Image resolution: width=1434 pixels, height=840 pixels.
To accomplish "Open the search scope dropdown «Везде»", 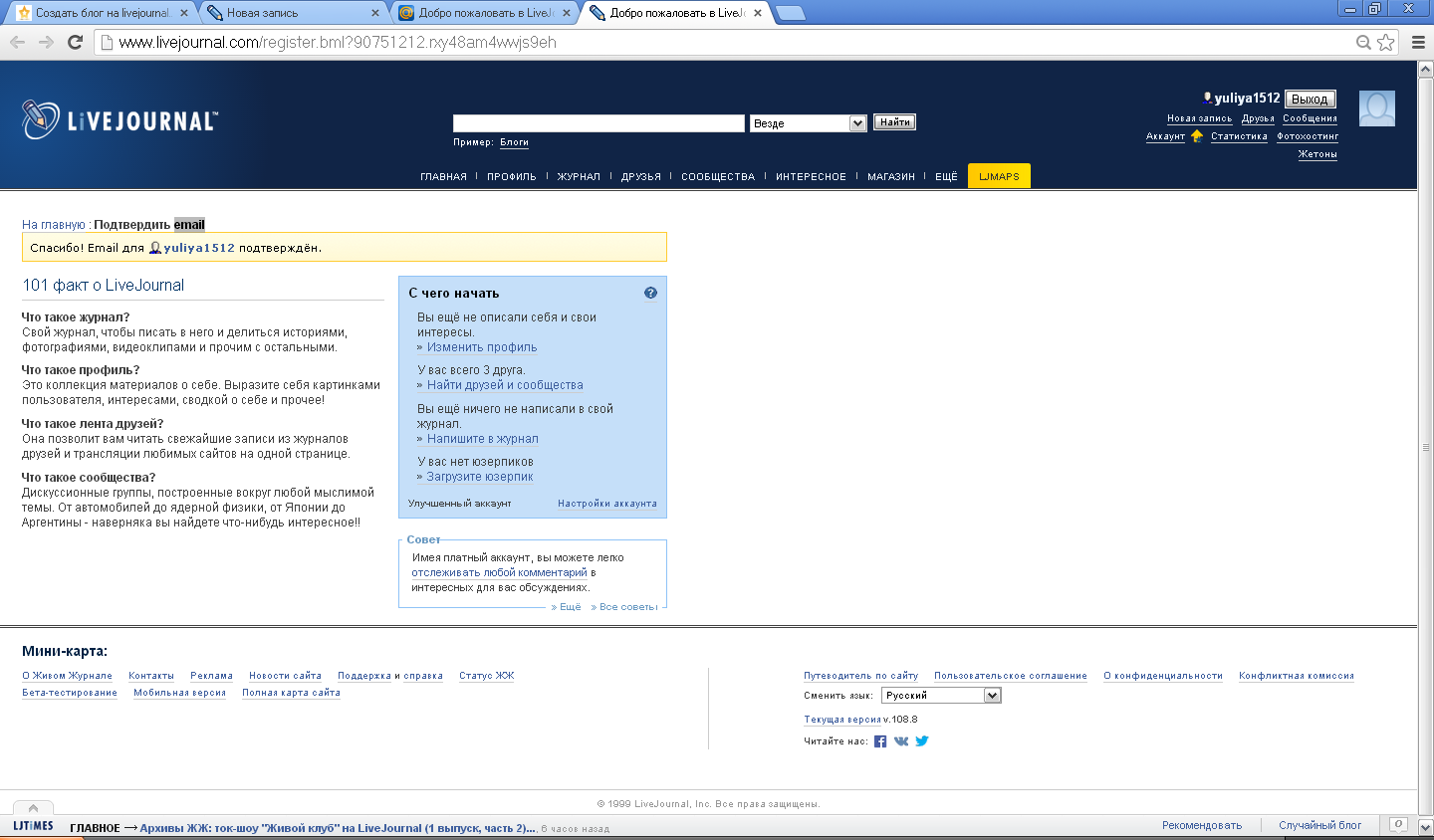I will (x=809, y=123).
